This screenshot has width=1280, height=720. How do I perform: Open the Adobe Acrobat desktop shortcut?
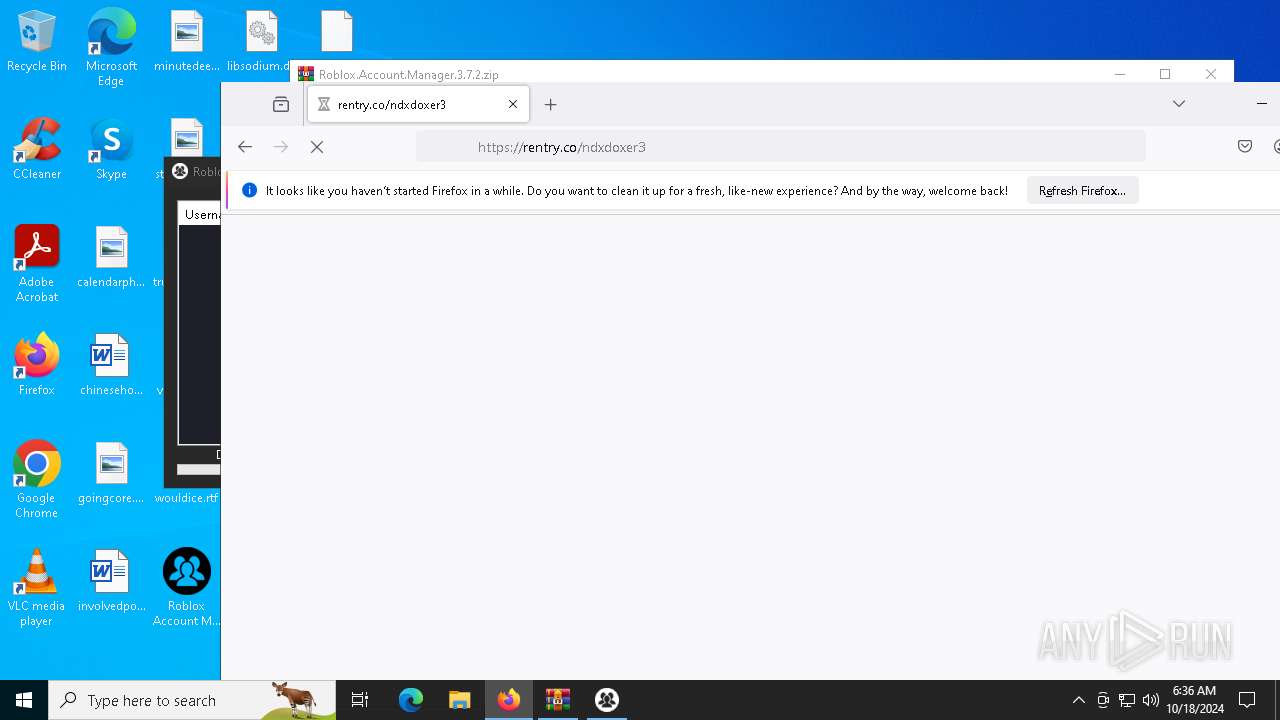[x=37, y=264]
